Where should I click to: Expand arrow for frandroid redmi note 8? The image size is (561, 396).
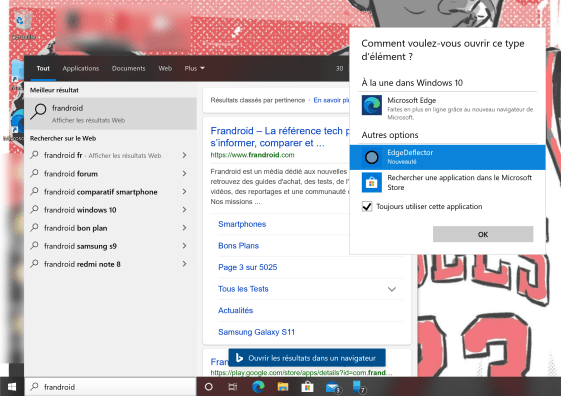(184, 264)
